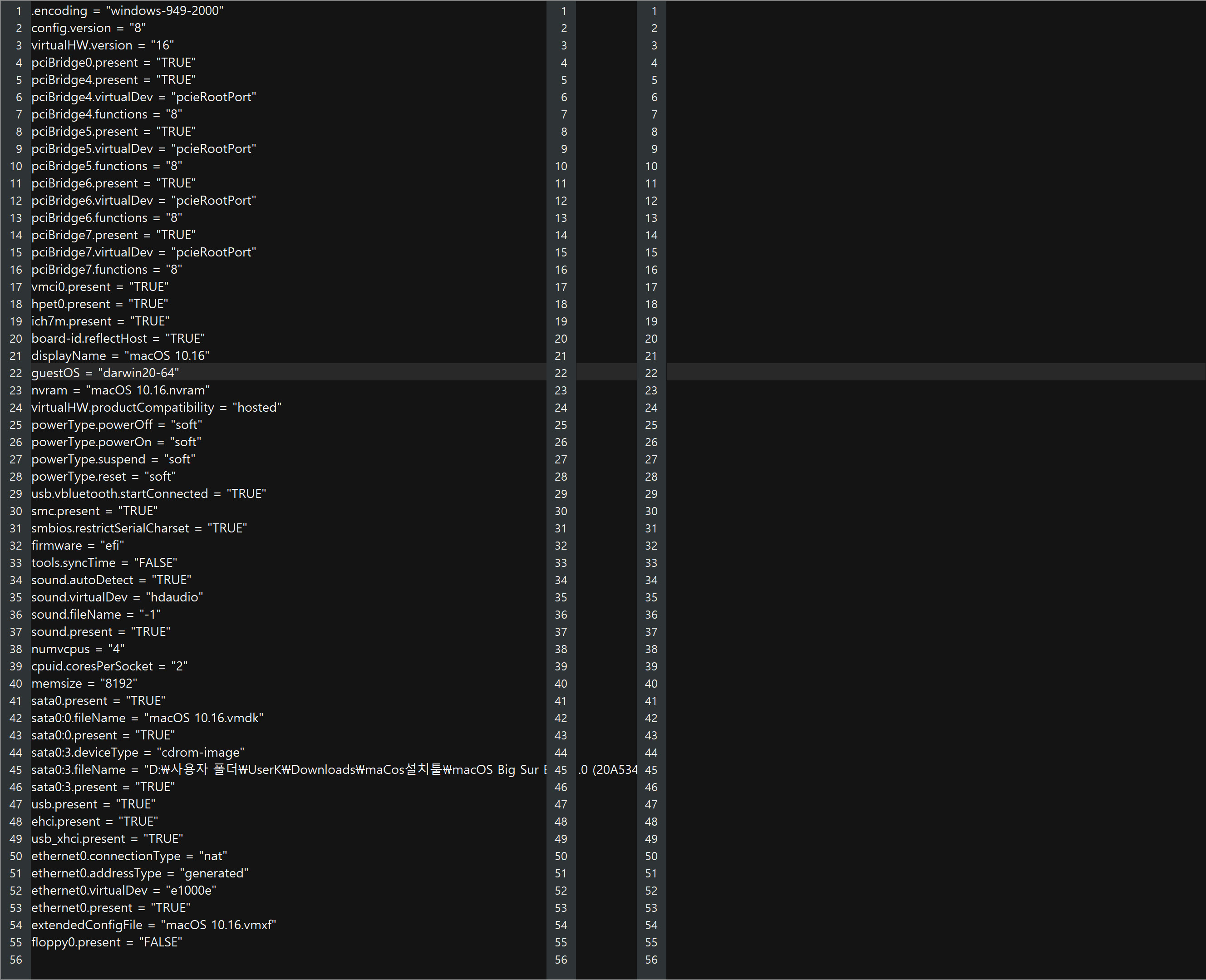Click ethernet0.virtualDev = "e1000e" line
Image resolution: width=1206 pixels, height=980 pixels.
[x=123, y=891]
